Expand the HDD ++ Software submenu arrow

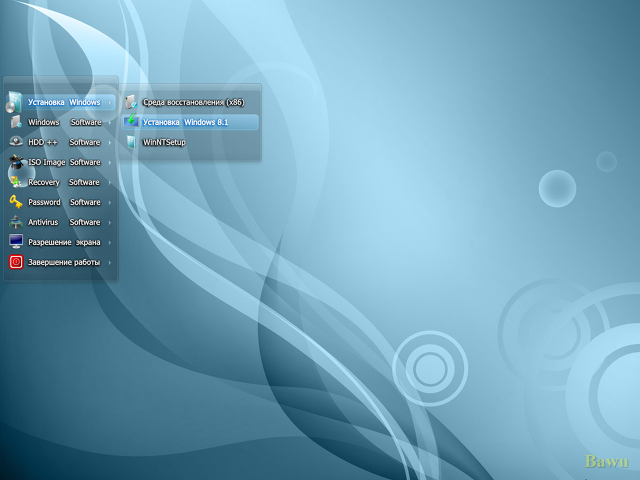tap(110, 142)
